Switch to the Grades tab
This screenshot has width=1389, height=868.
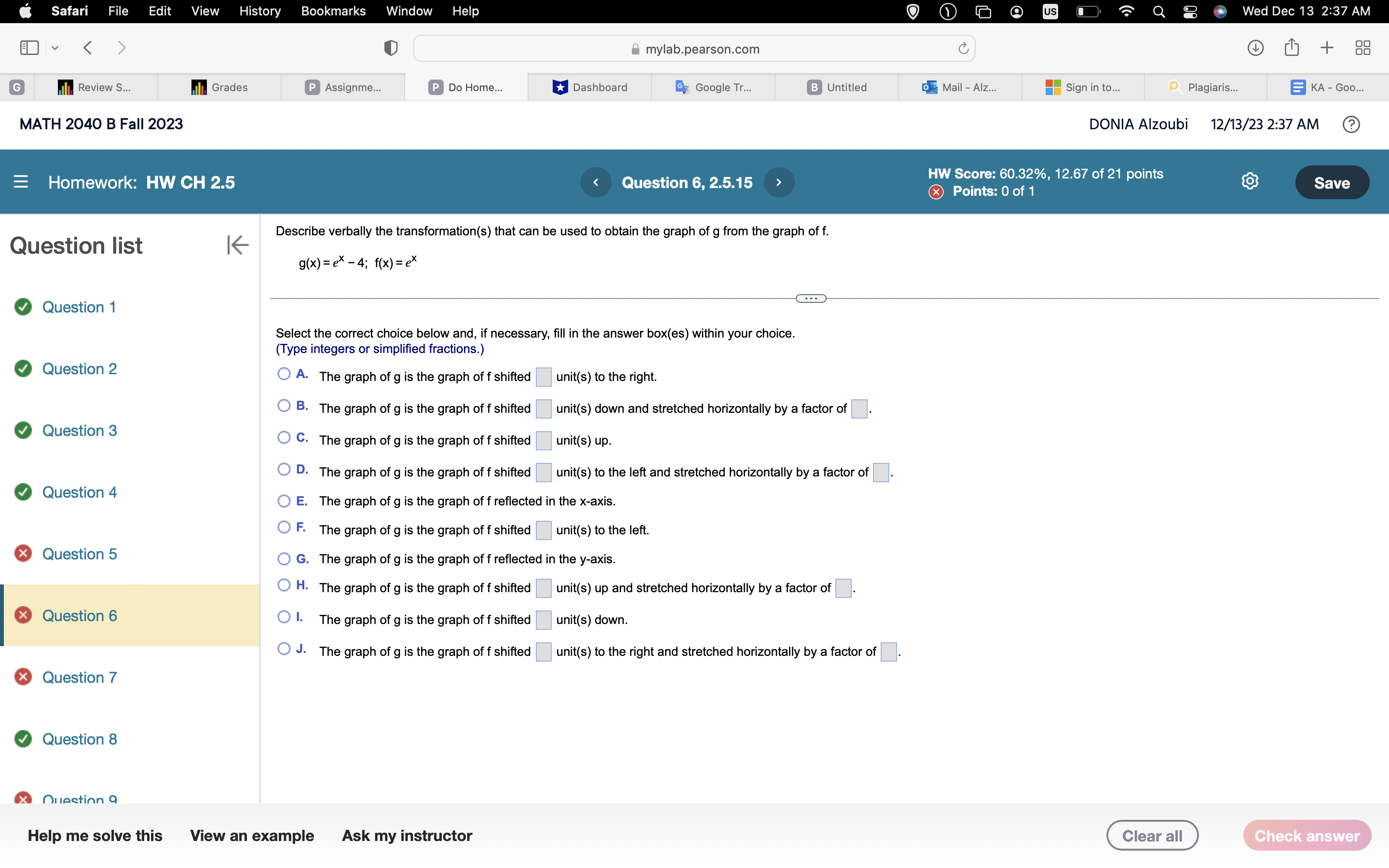click(220, 87)
